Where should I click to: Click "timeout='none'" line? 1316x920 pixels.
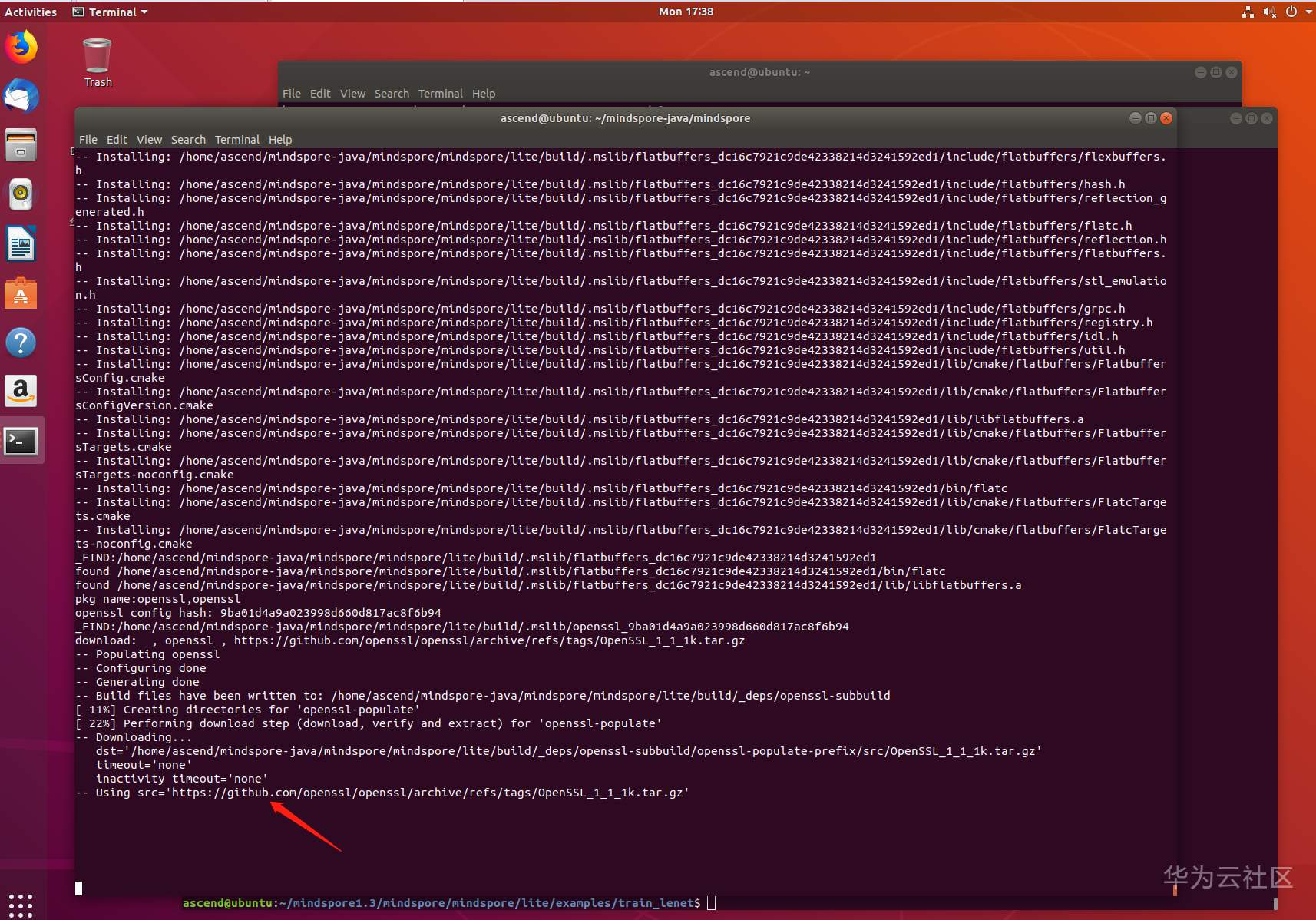[x=144, y=765]
